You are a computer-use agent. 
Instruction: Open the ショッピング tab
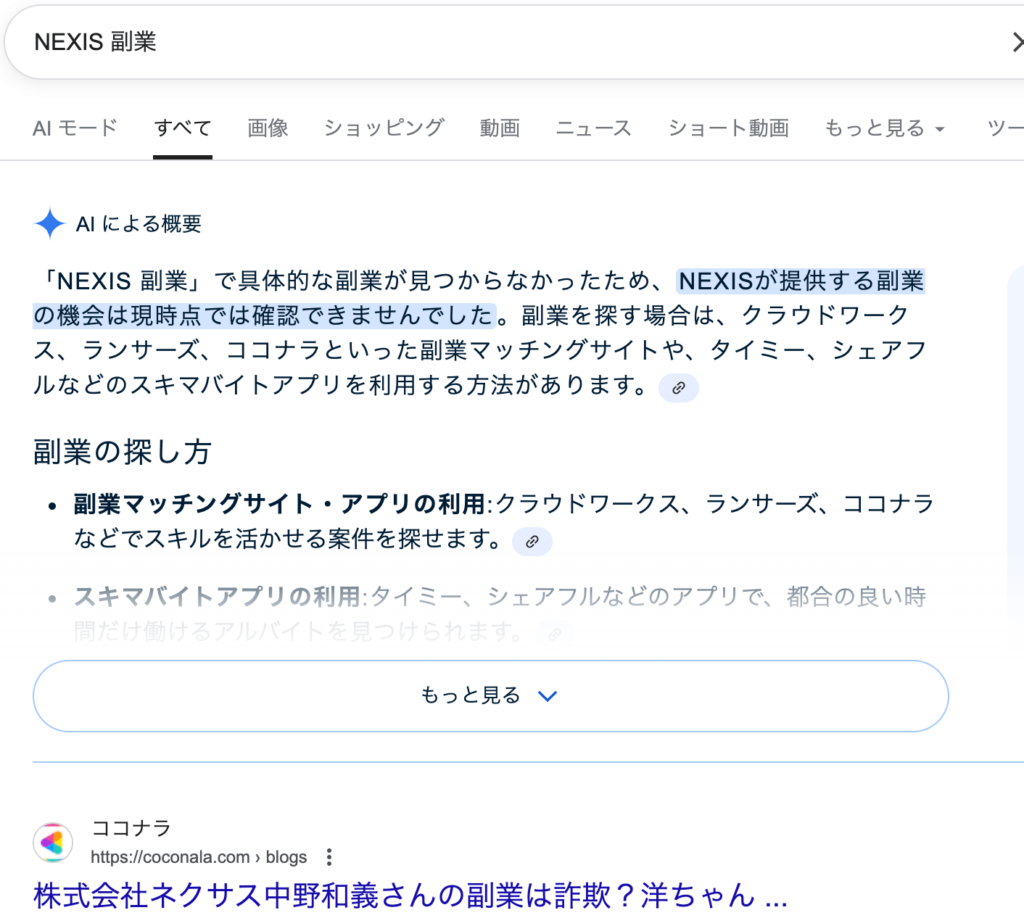pos(383,128)
